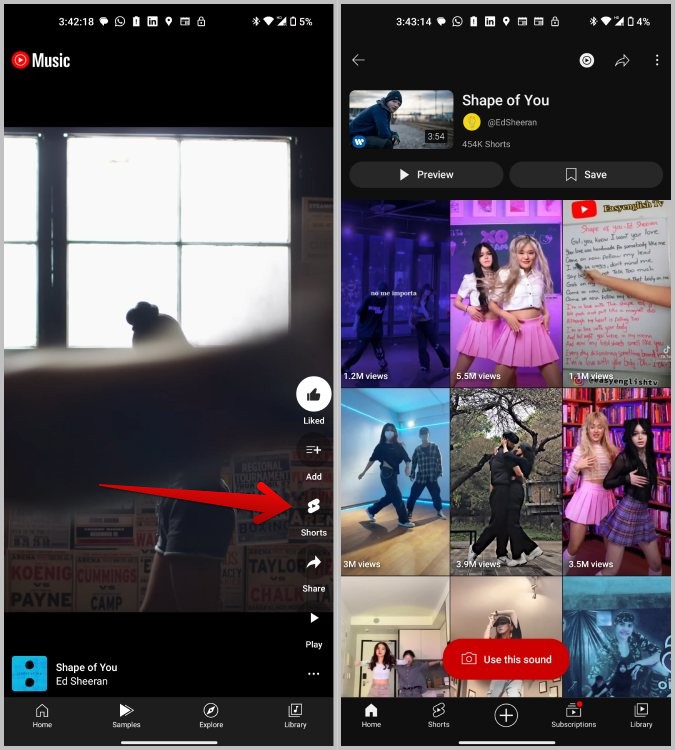Switch to Explore tab
The height and width of the screenshot is (750, 675).
[x=211, y=716]
